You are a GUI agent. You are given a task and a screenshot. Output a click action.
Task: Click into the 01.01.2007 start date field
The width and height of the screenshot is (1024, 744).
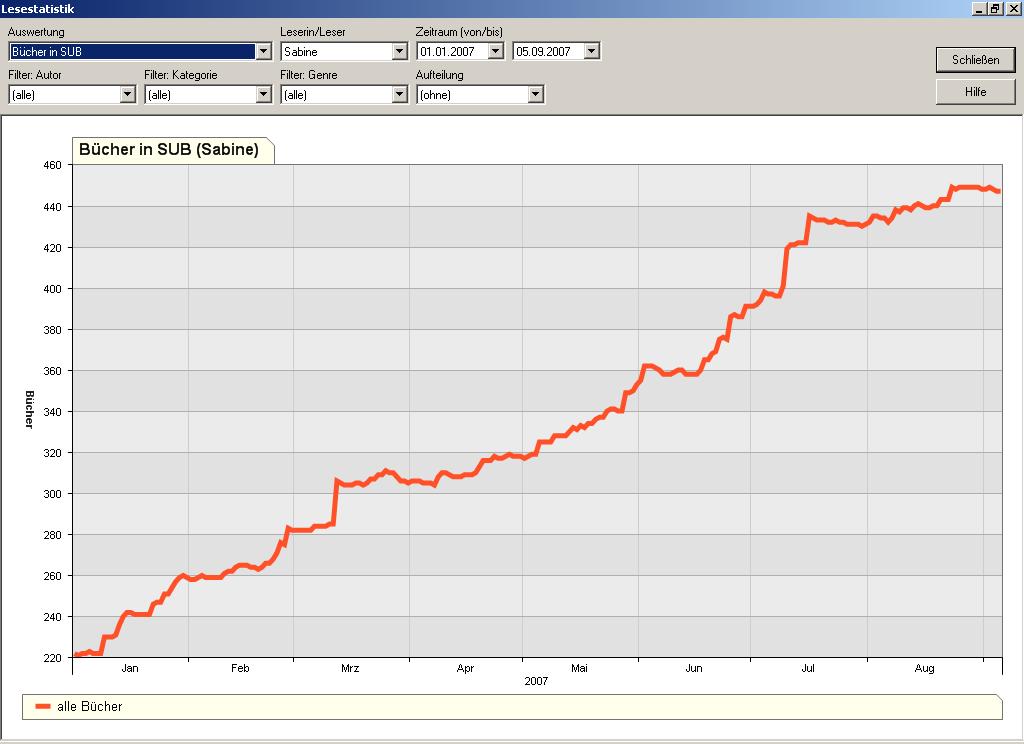point(452,51)
